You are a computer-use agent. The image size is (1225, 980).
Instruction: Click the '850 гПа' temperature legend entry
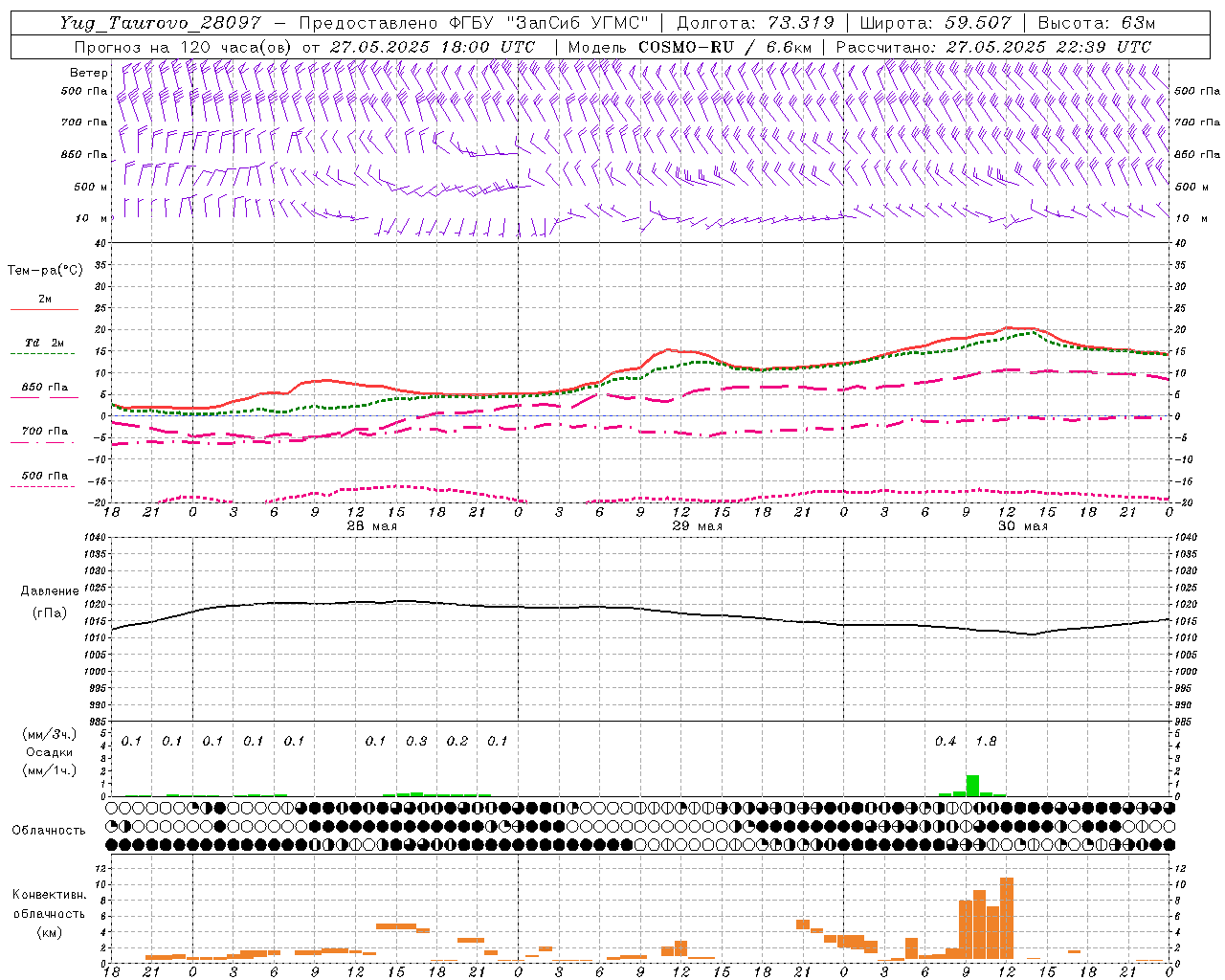click(x=45, y=388)
